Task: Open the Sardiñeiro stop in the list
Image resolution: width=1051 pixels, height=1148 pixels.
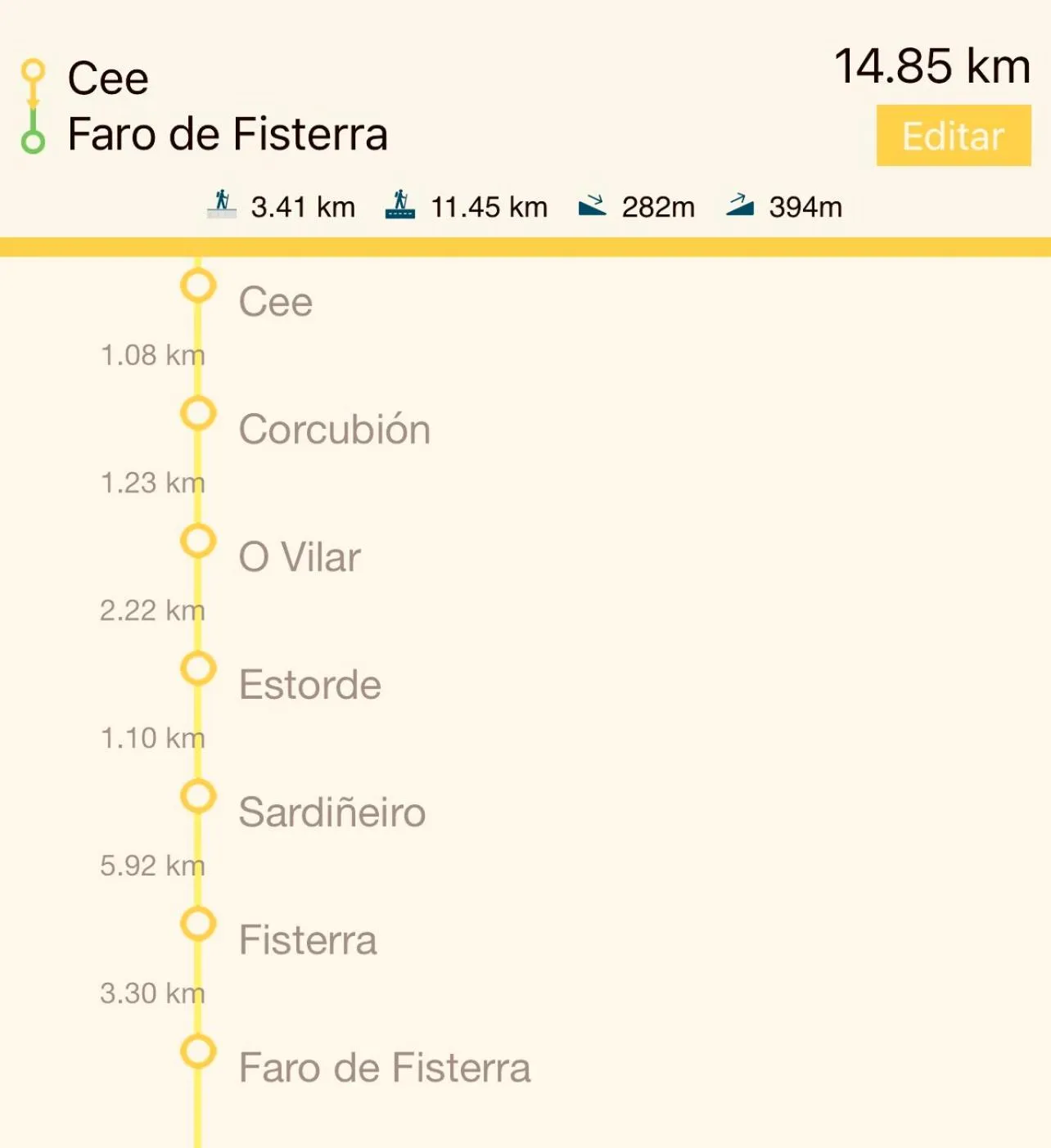Action: point(332,813)
